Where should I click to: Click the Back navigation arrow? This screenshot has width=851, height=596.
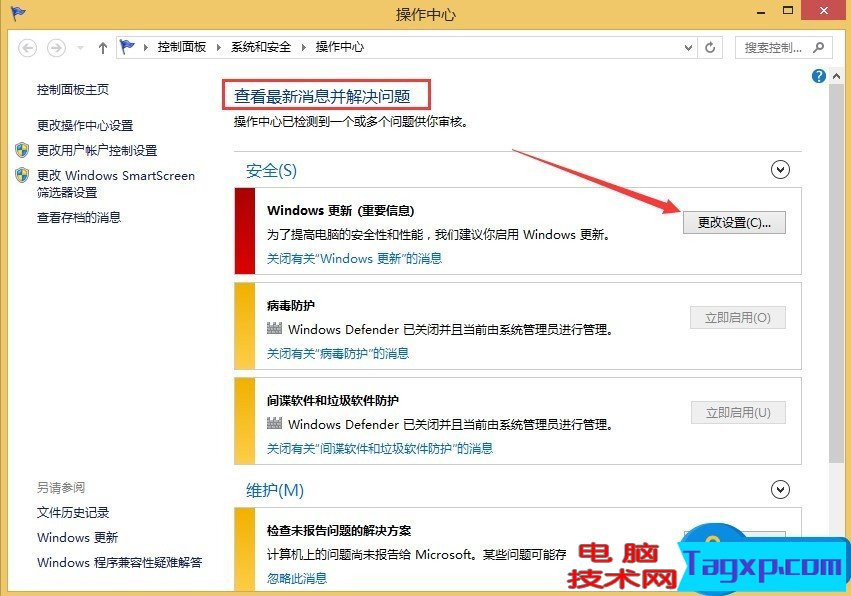pyautogui.click(x=28, y=48)
